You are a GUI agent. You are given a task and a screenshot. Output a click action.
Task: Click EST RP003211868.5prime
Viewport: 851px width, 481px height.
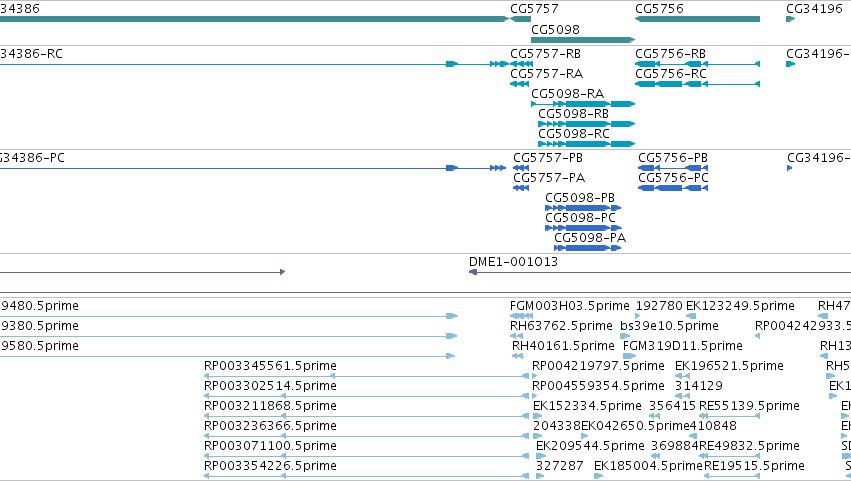click(x=270, y=406)
